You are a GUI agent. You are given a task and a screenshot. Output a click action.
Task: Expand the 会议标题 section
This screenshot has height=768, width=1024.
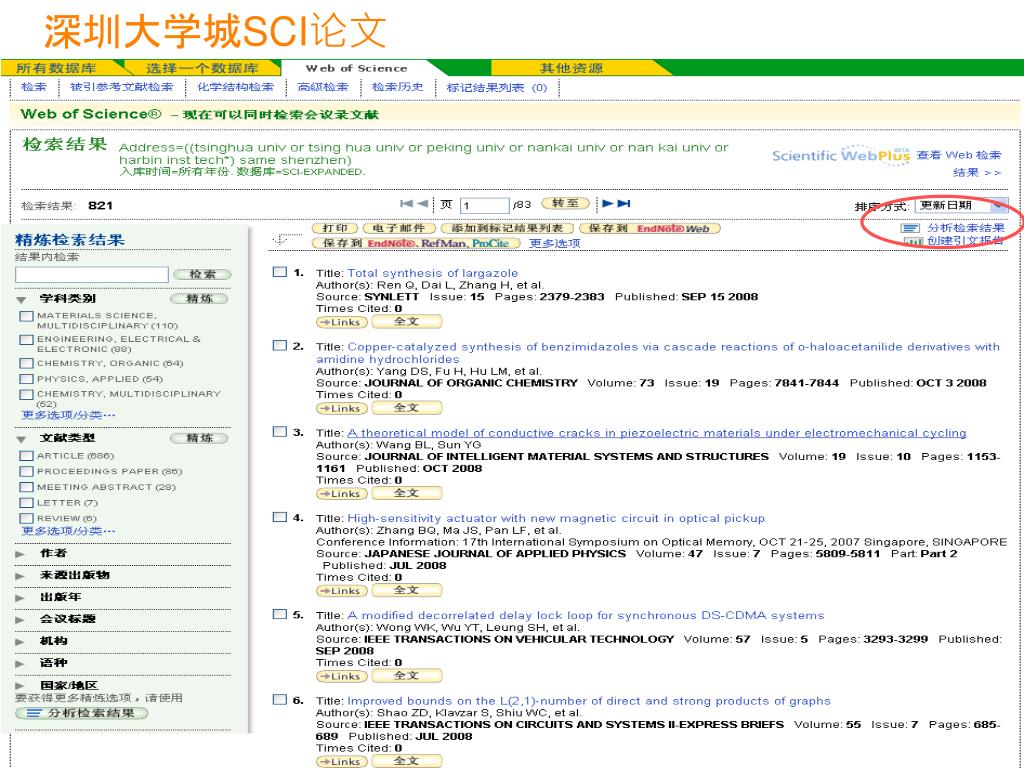coord(20,620)
